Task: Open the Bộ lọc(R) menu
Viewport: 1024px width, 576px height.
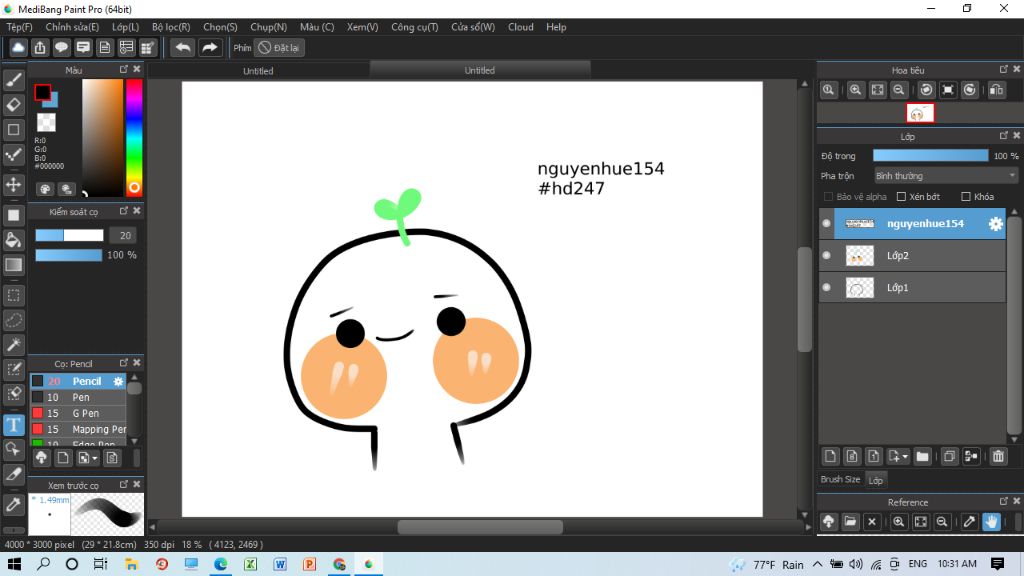Action: pyautogui.click(x=171, y=27)
